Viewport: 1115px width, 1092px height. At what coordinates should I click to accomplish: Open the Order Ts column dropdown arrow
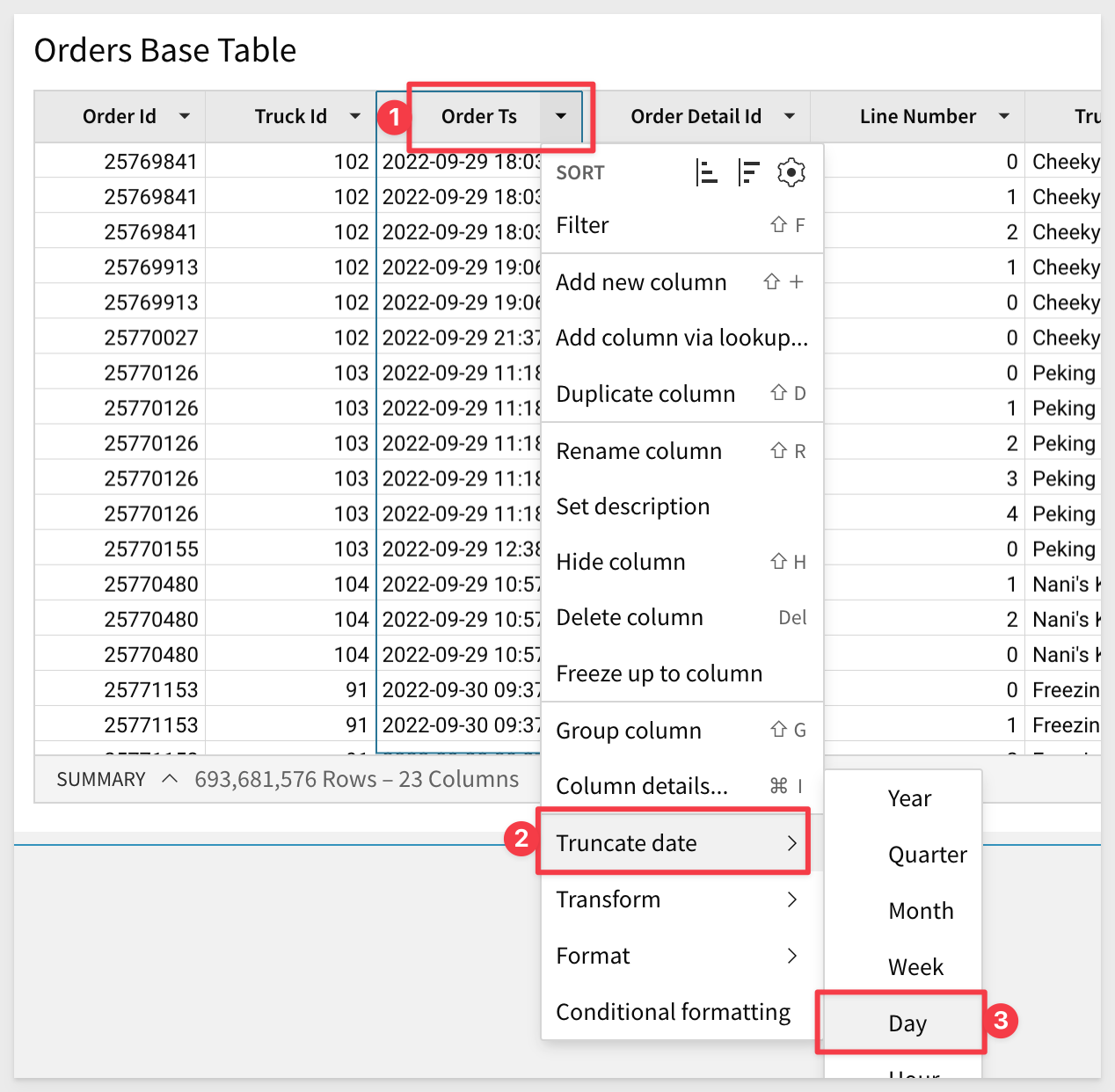[560, 117]
